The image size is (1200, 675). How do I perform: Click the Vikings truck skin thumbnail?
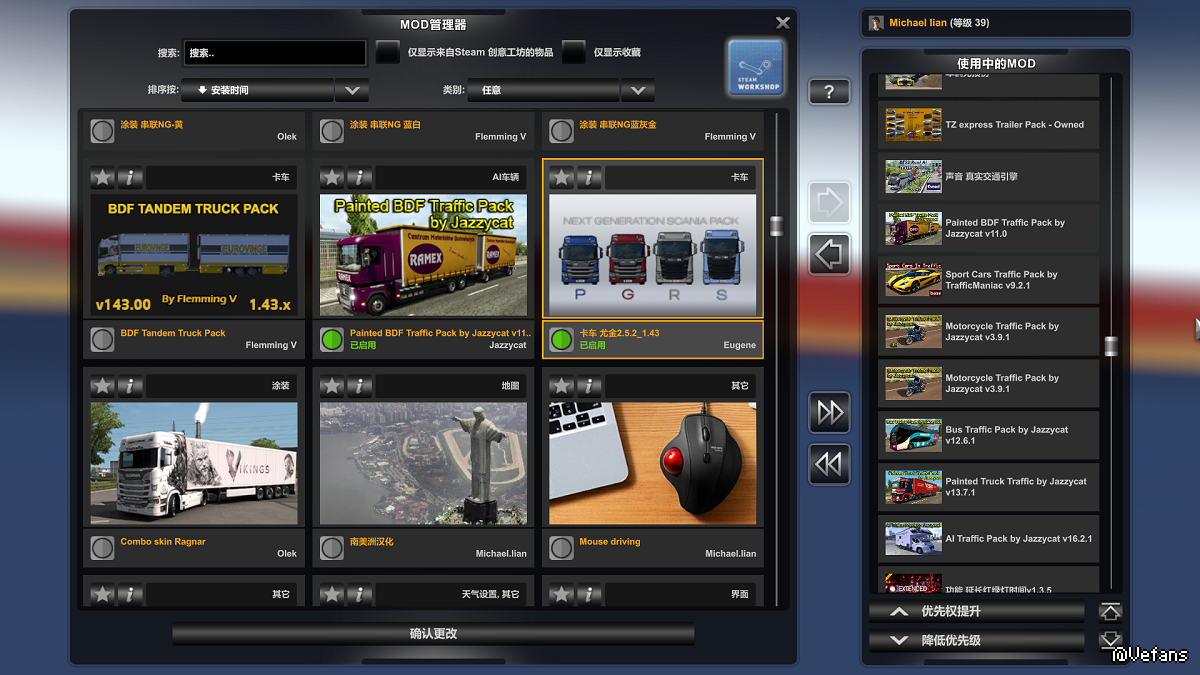194,464
